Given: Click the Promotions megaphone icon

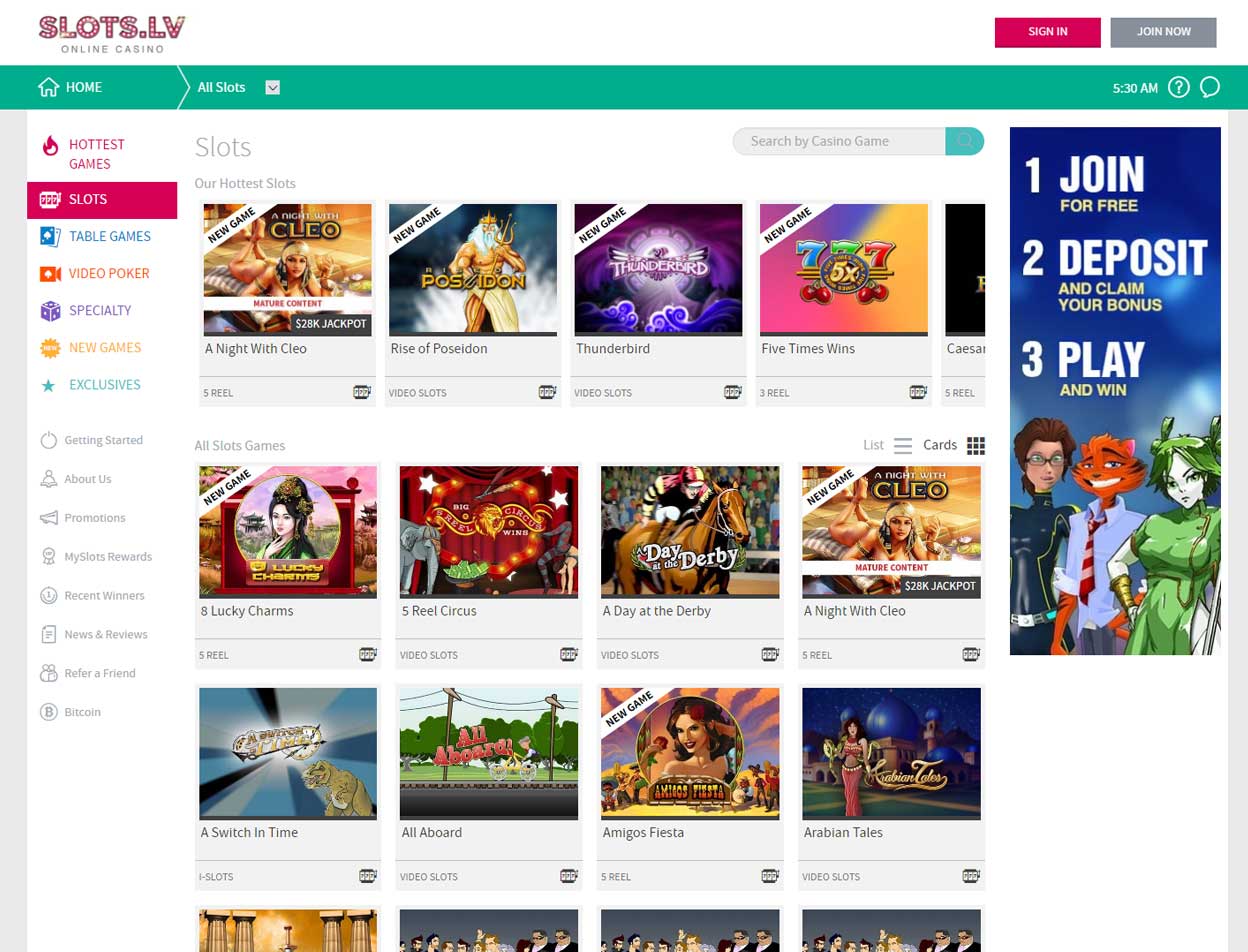Looking at the screenshot, I should (x=48, y=518).
